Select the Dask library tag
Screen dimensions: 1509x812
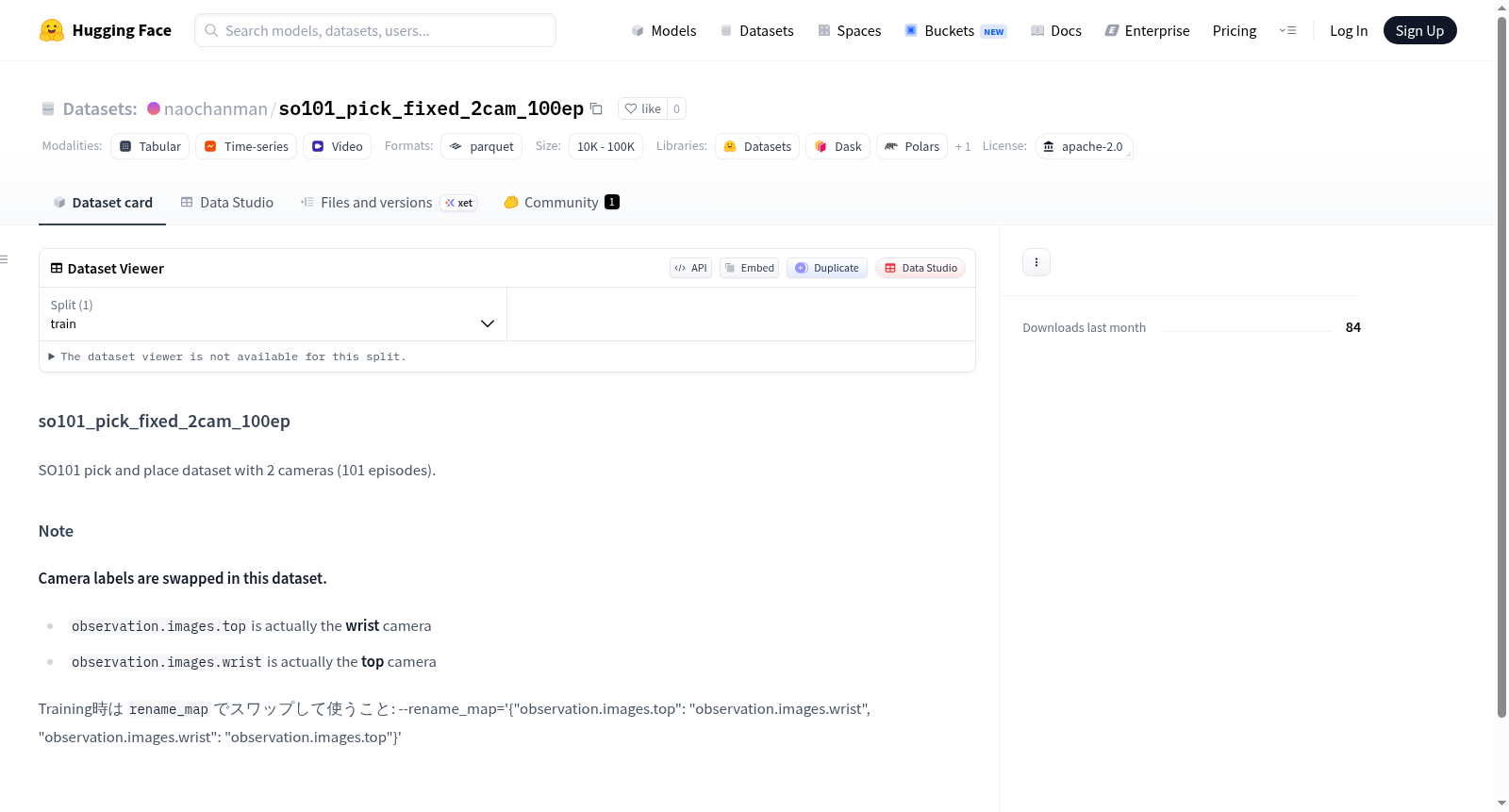coord(837,146)
